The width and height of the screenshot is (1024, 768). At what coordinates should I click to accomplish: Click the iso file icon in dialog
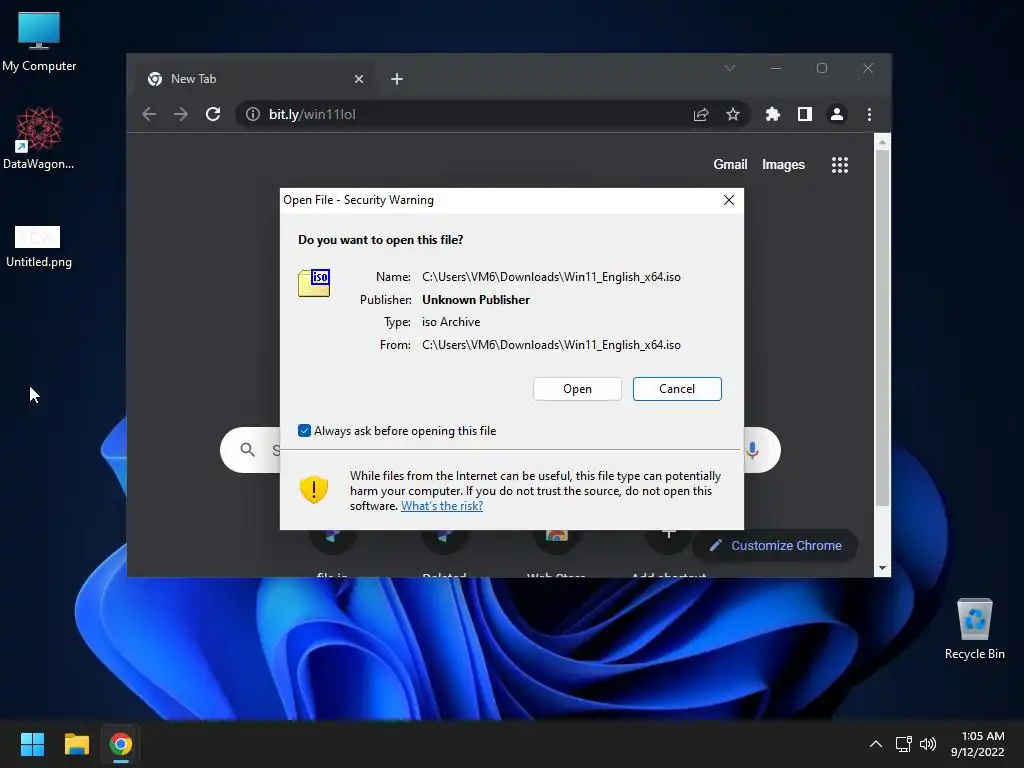click(314, 283)
